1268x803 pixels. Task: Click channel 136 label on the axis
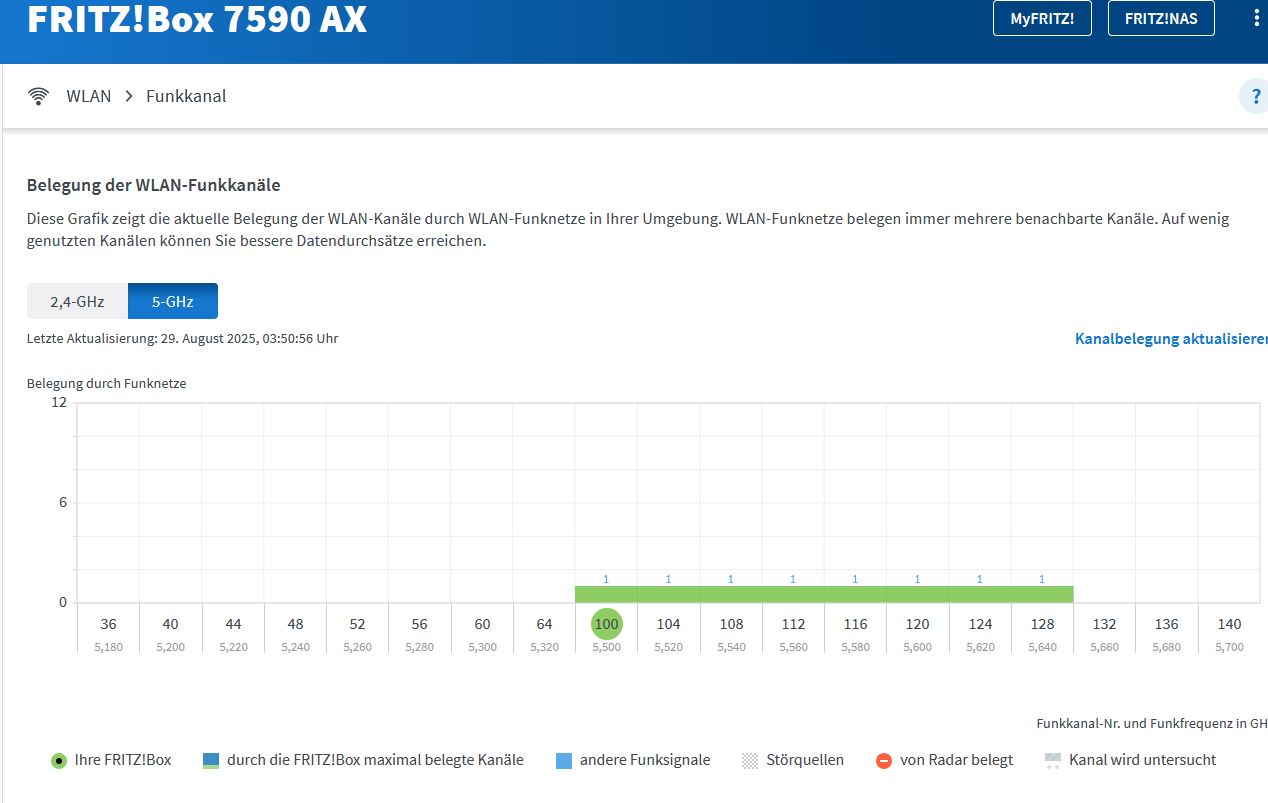tap(1166, 624)
